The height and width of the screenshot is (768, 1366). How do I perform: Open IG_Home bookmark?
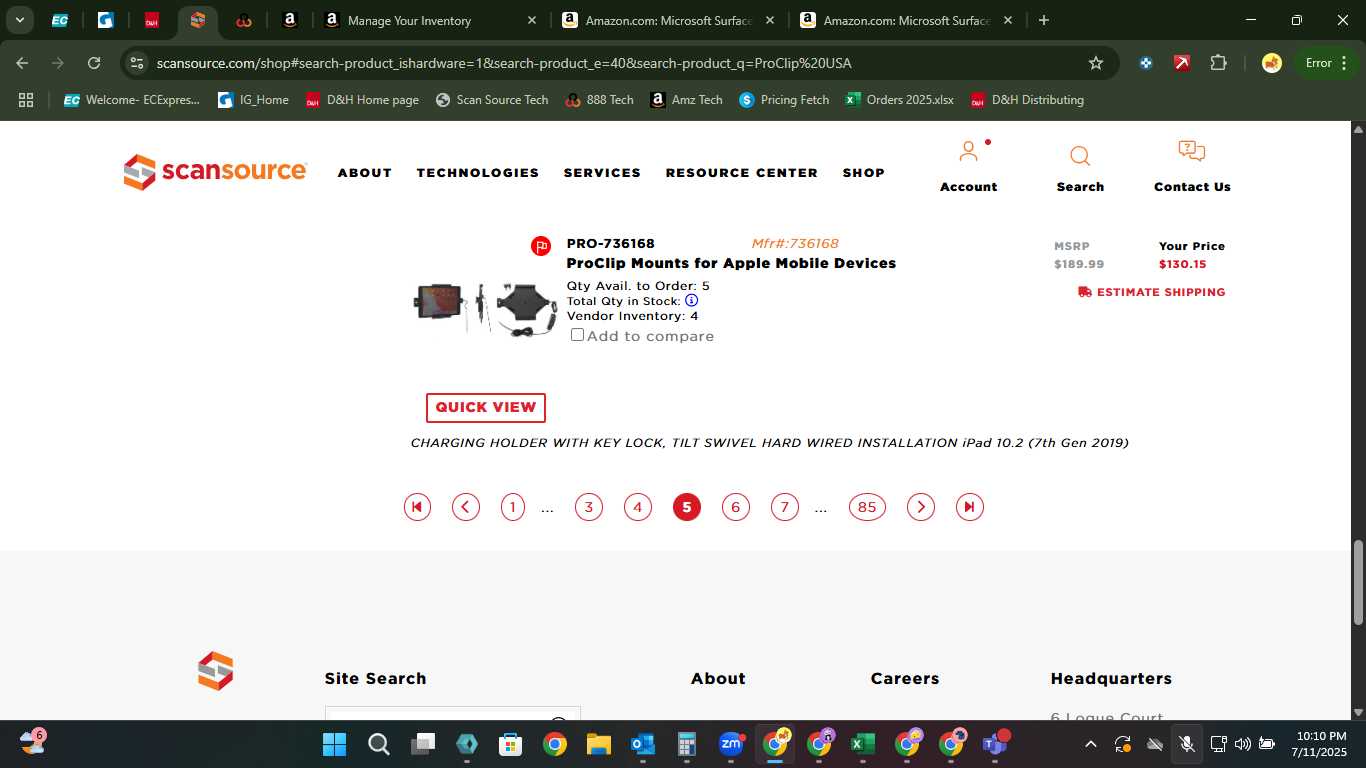253,100
